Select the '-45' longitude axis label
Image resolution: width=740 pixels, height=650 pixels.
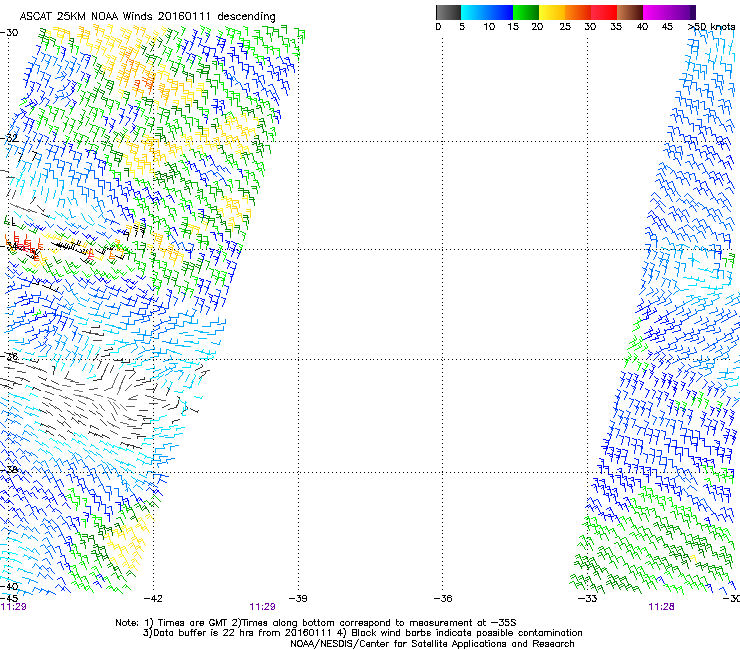[9, 599]
